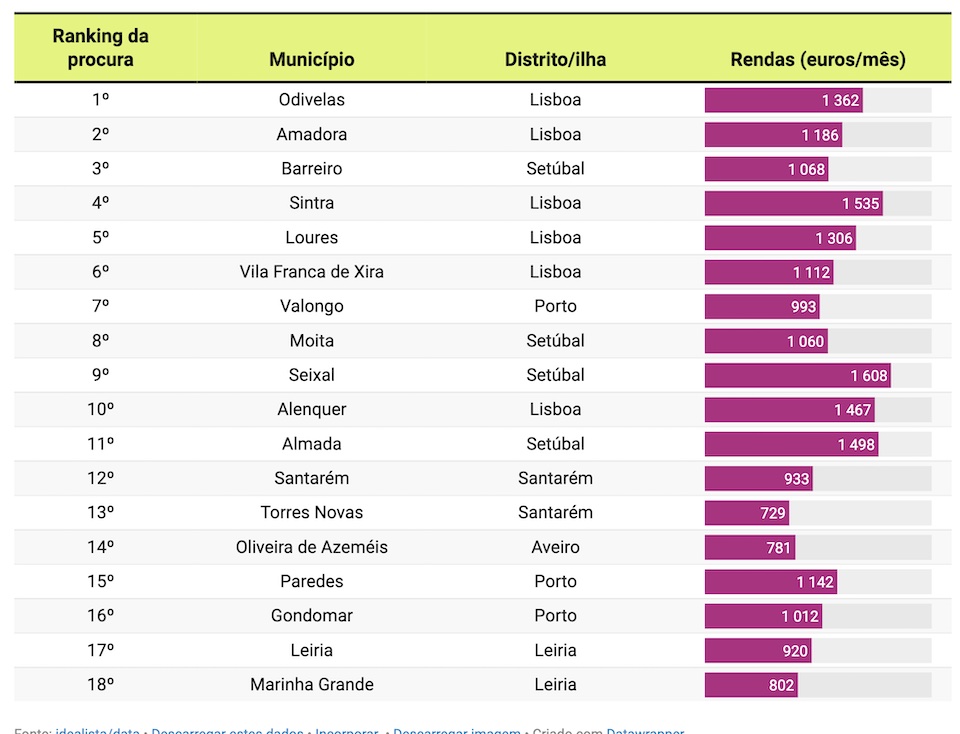Click the Almada rent bar showing 1 498

pos(791,444)
